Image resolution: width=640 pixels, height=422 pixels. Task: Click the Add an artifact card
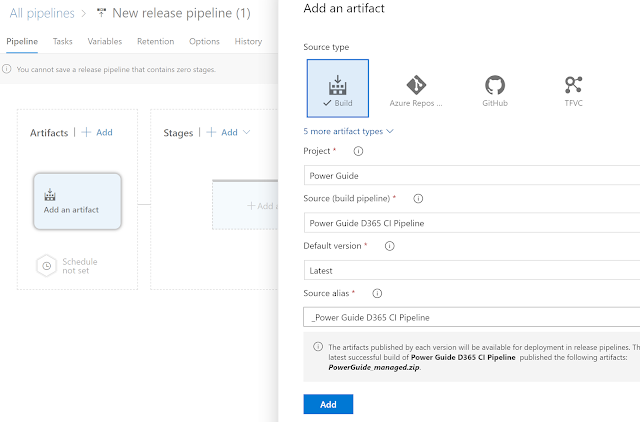77,201
